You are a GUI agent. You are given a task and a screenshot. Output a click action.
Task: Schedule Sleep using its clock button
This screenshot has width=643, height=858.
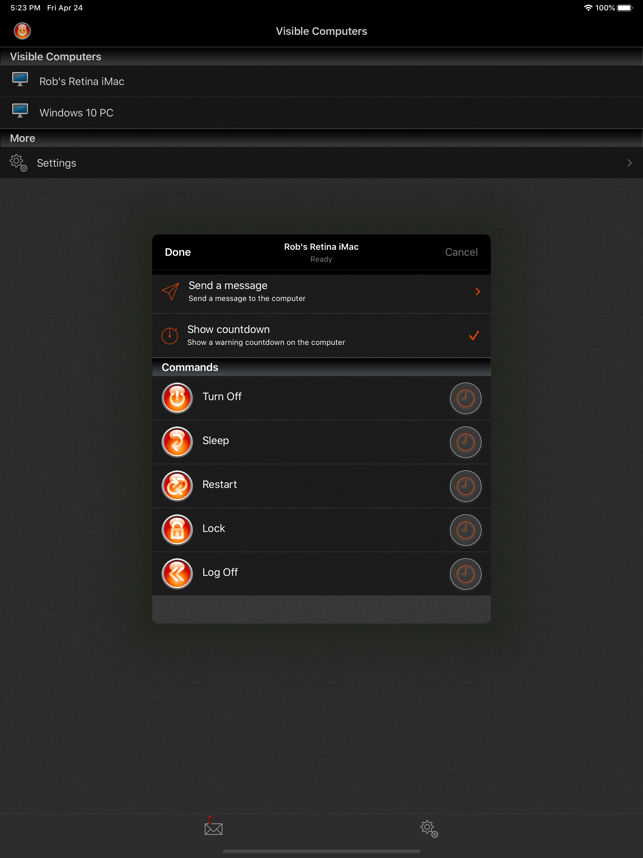point(466,442)
